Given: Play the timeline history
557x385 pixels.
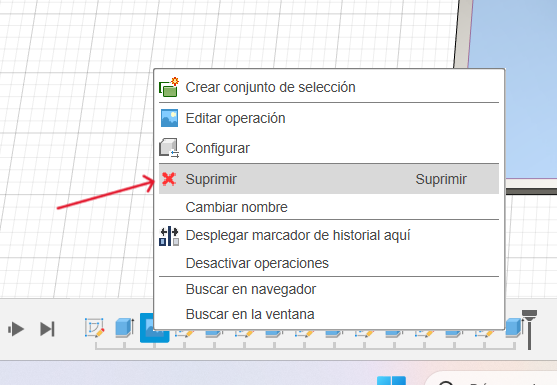Looking at the screenshot, I should point(16,329).
